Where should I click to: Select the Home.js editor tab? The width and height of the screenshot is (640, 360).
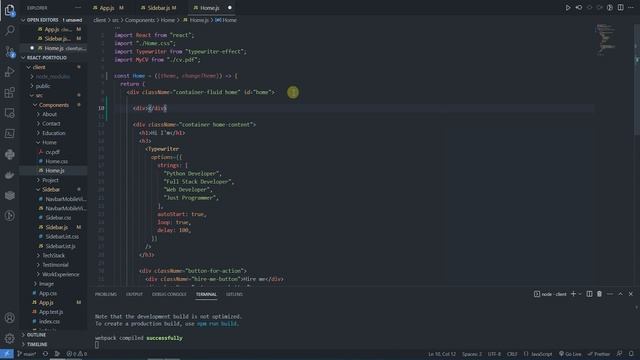tap(211, 8)
